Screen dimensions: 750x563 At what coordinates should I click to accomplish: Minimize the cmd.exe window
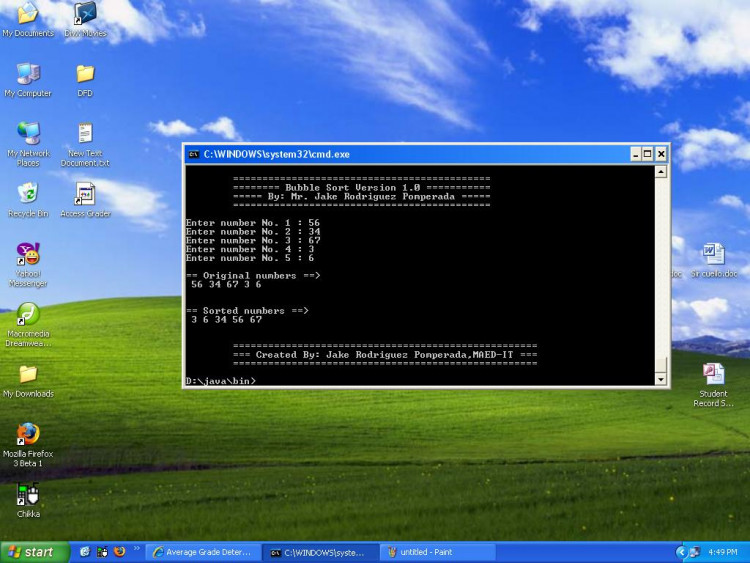click(636, 154)
